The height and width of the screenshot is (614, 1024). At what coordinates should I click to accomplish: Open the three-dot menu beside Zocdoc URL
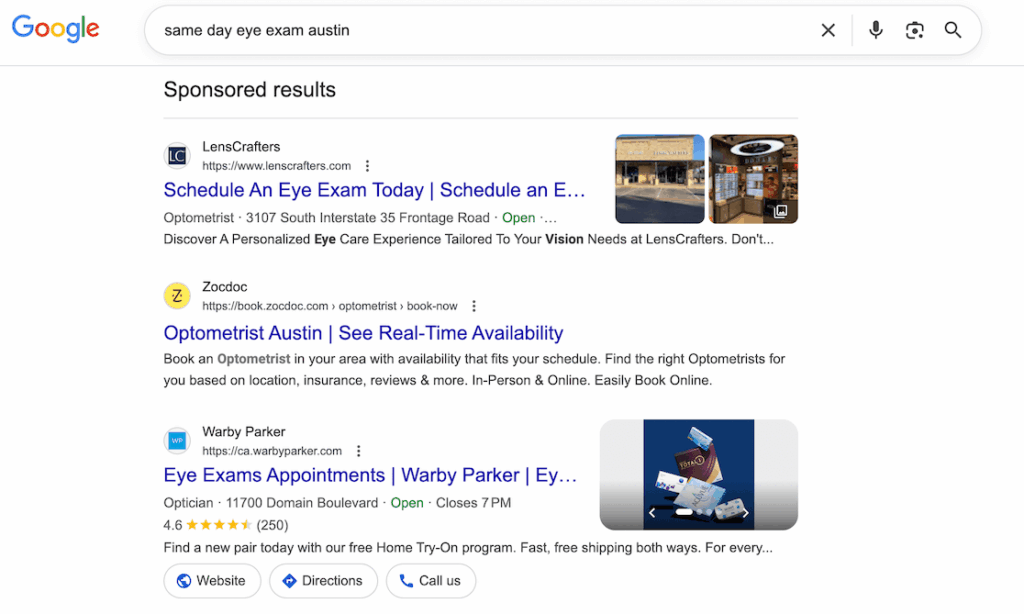(473, 305)
